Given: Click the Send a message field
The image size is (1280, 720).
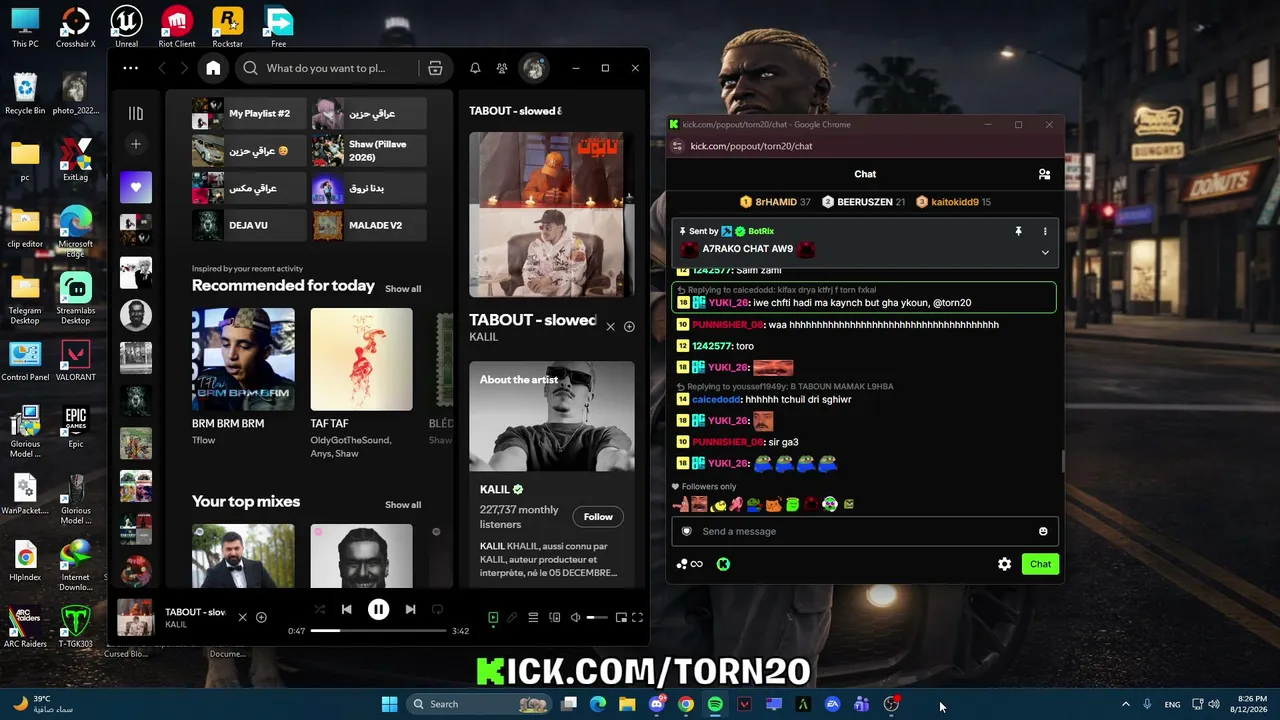Looking at the screenshot, I should point(865,531).
